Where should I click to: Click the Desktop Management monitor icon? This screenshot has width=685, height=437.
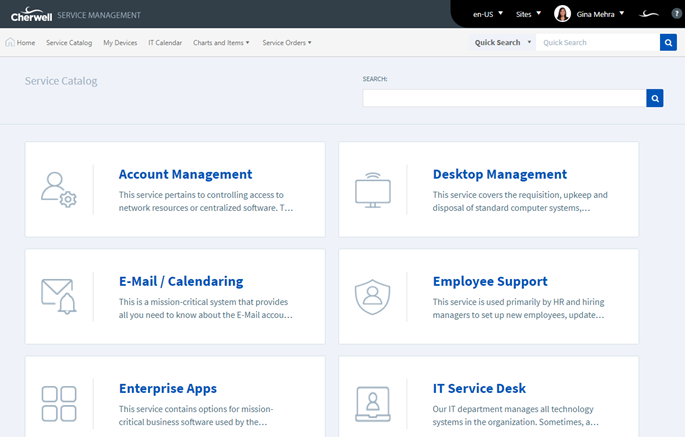coord(372,189)
